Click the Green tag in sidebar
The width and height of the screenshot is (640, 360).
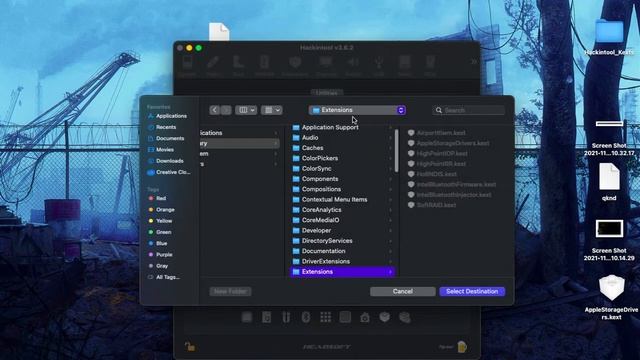tap(160, 232)
